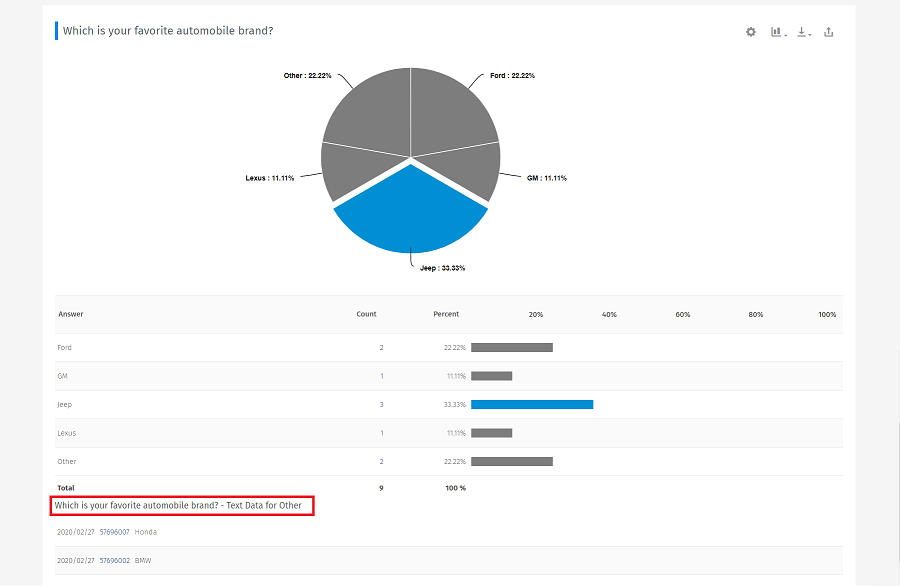Click the Total row of the table

[x=68, y=488]
